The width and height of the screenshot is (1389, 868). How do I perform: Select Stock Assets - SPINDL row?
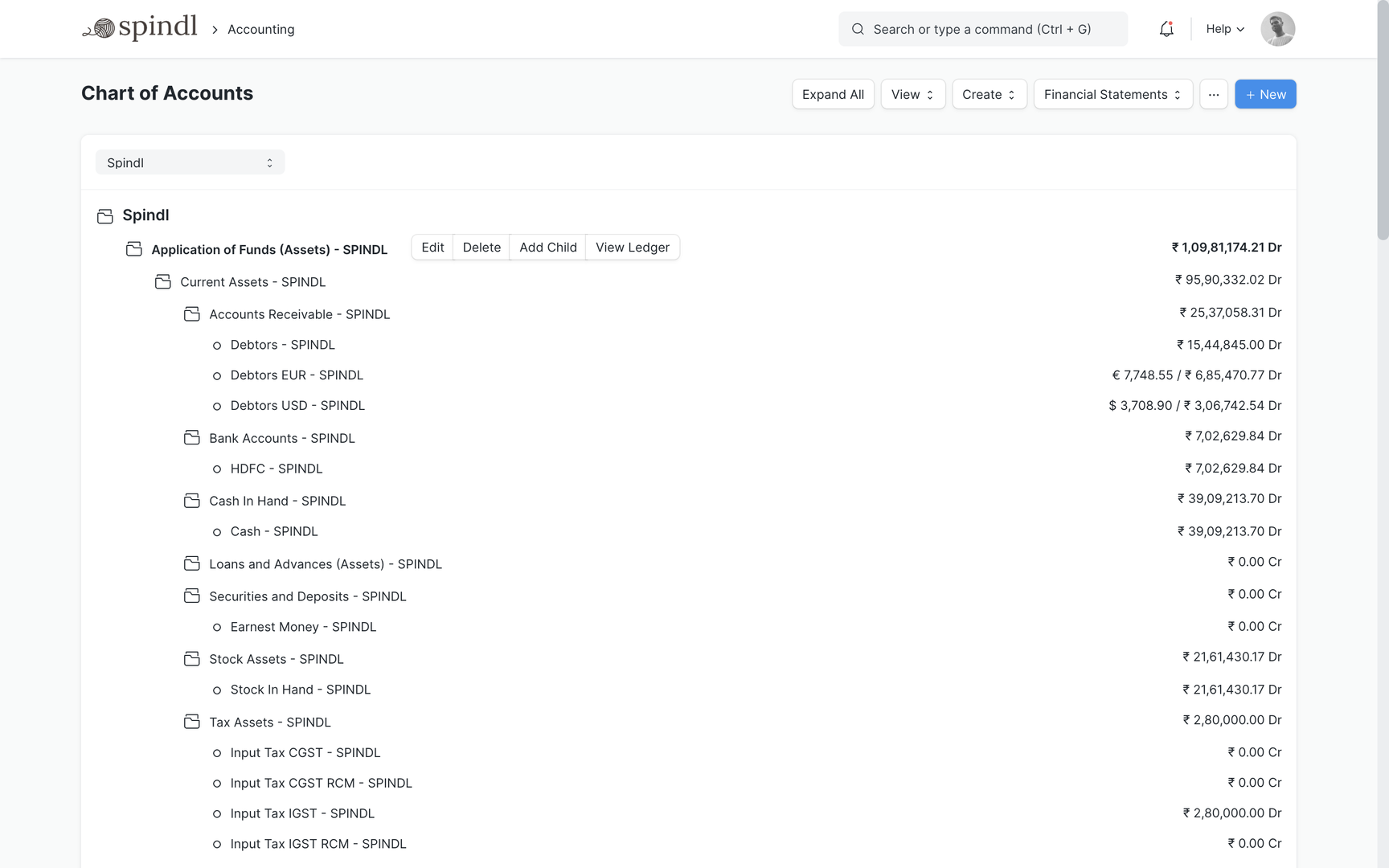click(276, 659)
